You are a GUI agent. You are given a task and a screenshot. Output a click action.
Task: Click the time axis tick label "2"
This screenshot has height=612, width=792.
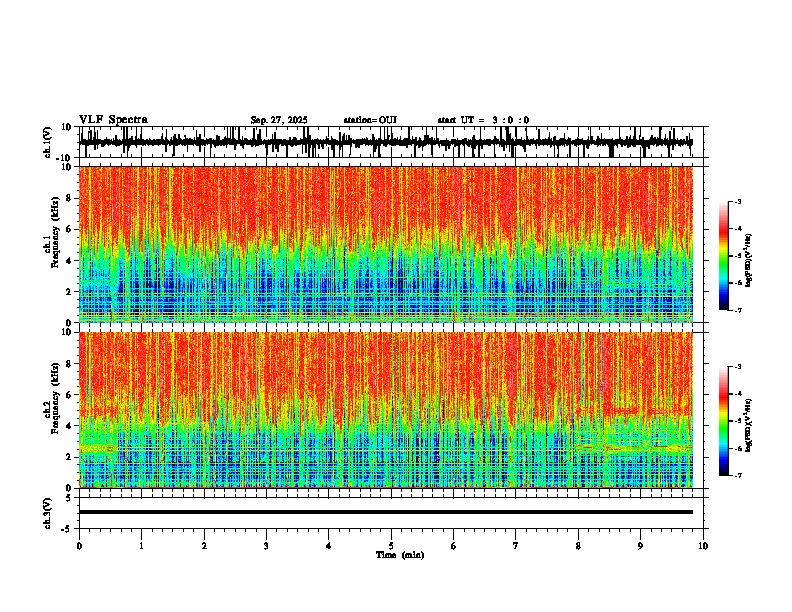pyautogui.click(x=204, y=546)
